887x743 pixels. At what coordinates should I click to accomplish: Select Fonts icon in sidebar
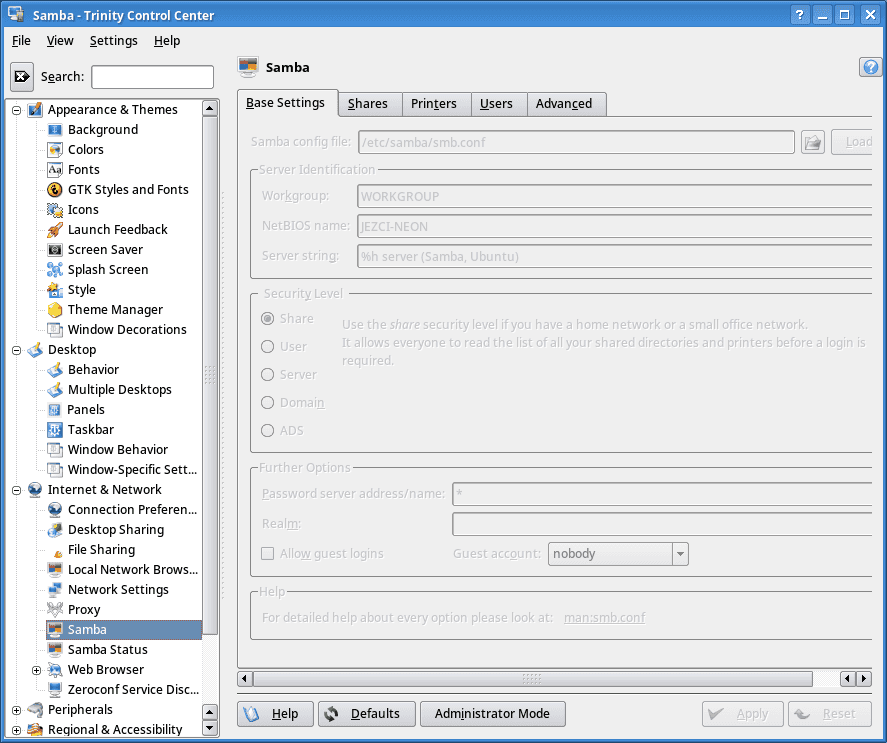(x=55, y=170)
